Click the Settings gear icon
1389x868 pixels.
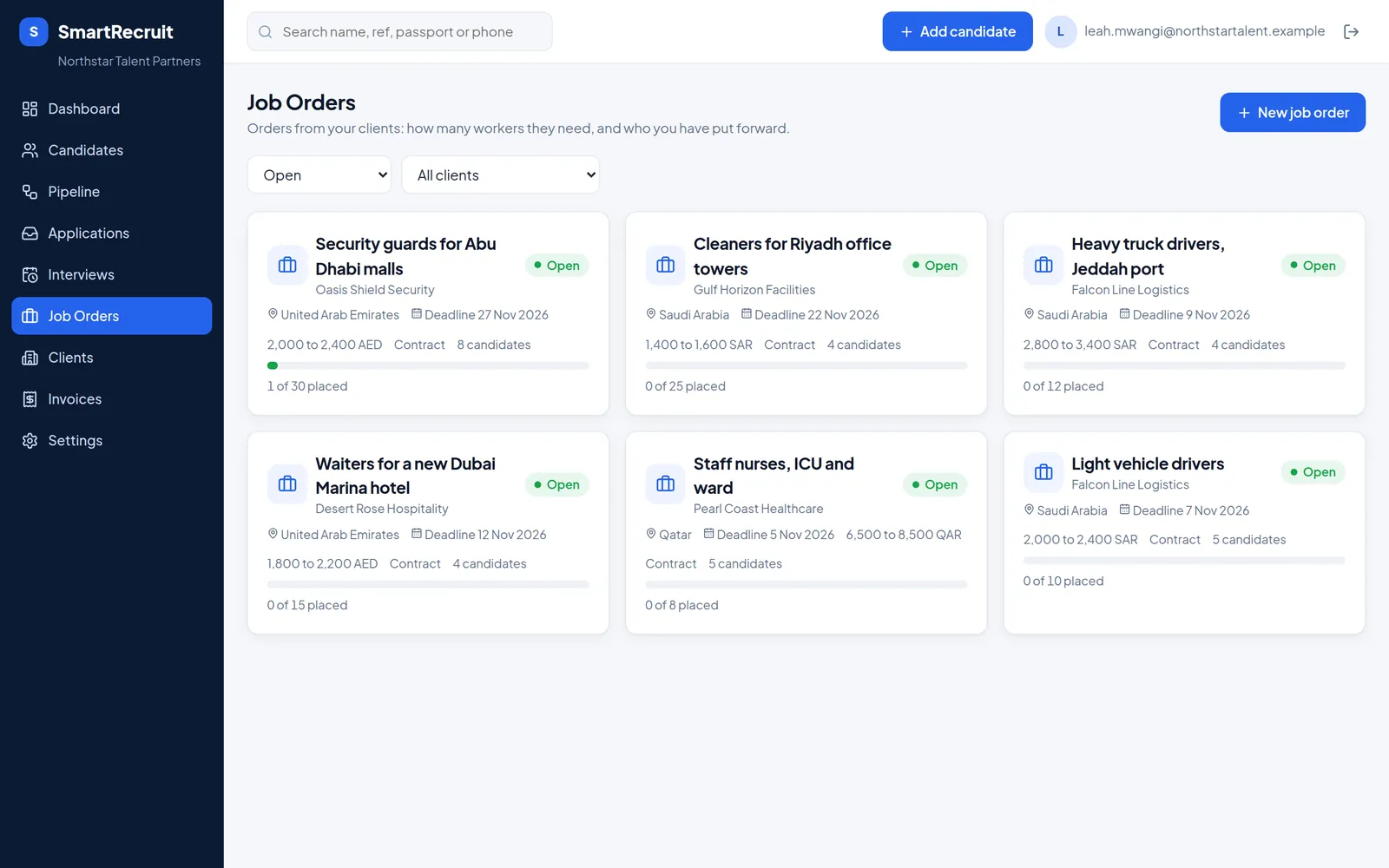[30, 441]
